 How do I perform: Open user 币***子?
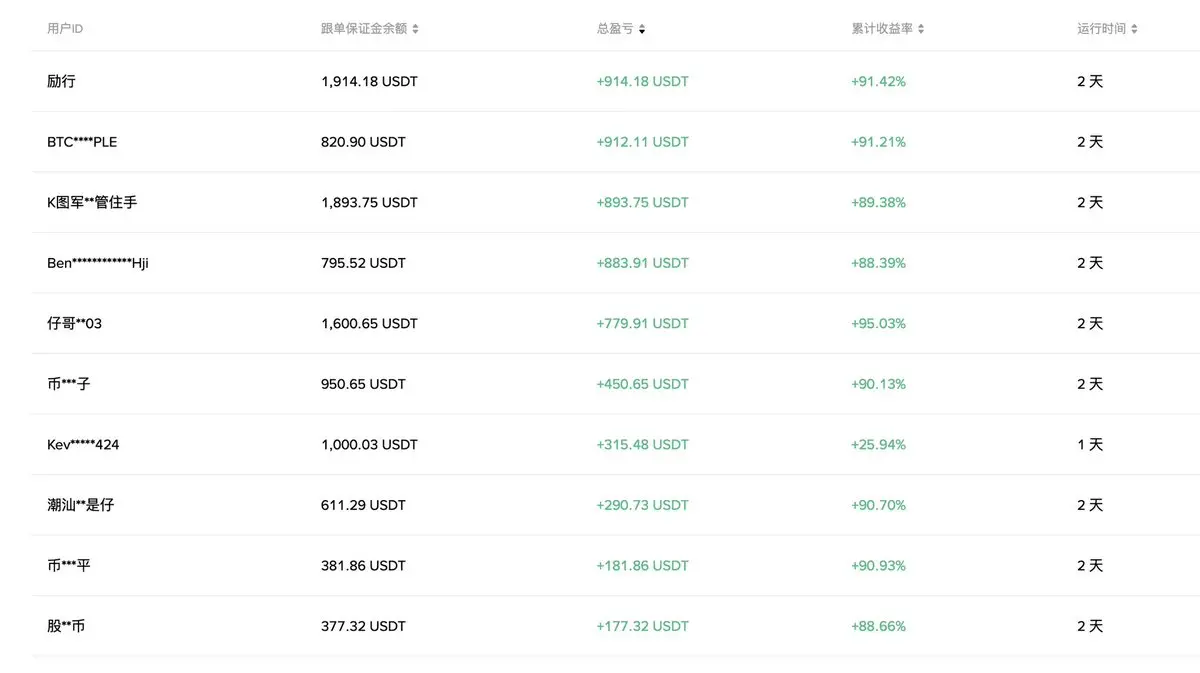pos(68,384)
